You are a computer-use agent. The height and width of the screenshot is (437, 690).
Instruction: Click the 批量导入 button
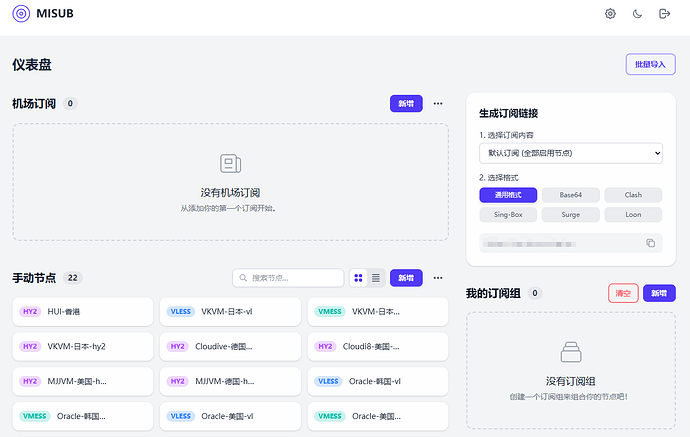point(650,65)
